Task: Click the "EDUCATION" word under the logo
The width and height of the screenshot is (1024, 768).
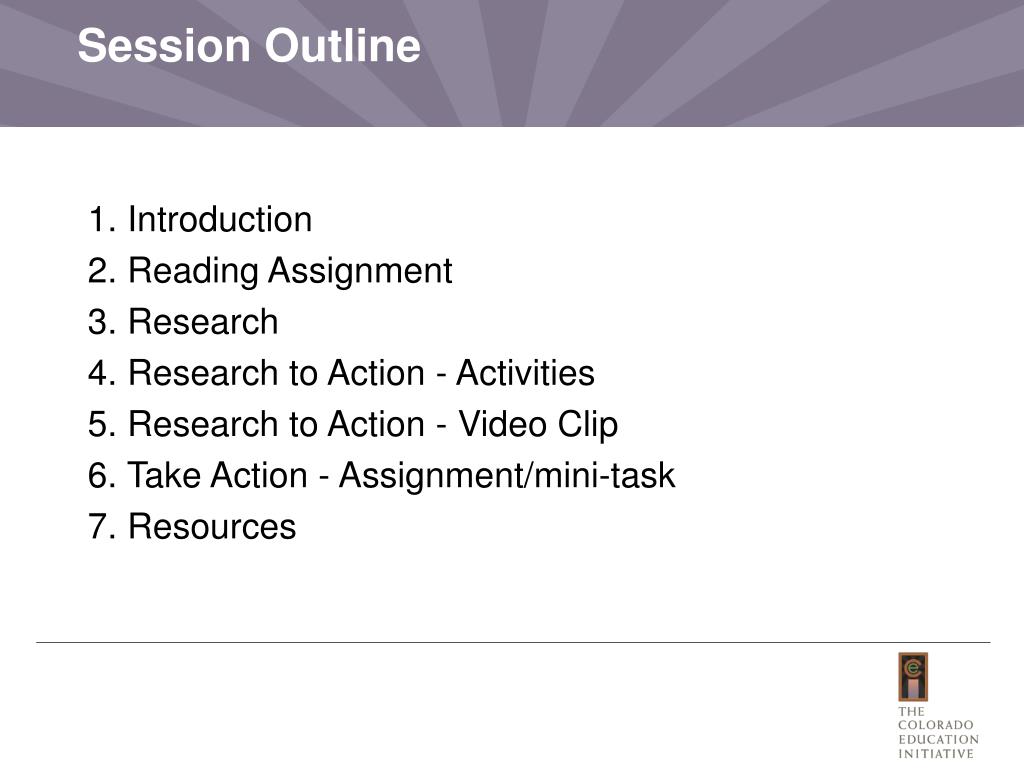Action: click(x=938, y=739)
